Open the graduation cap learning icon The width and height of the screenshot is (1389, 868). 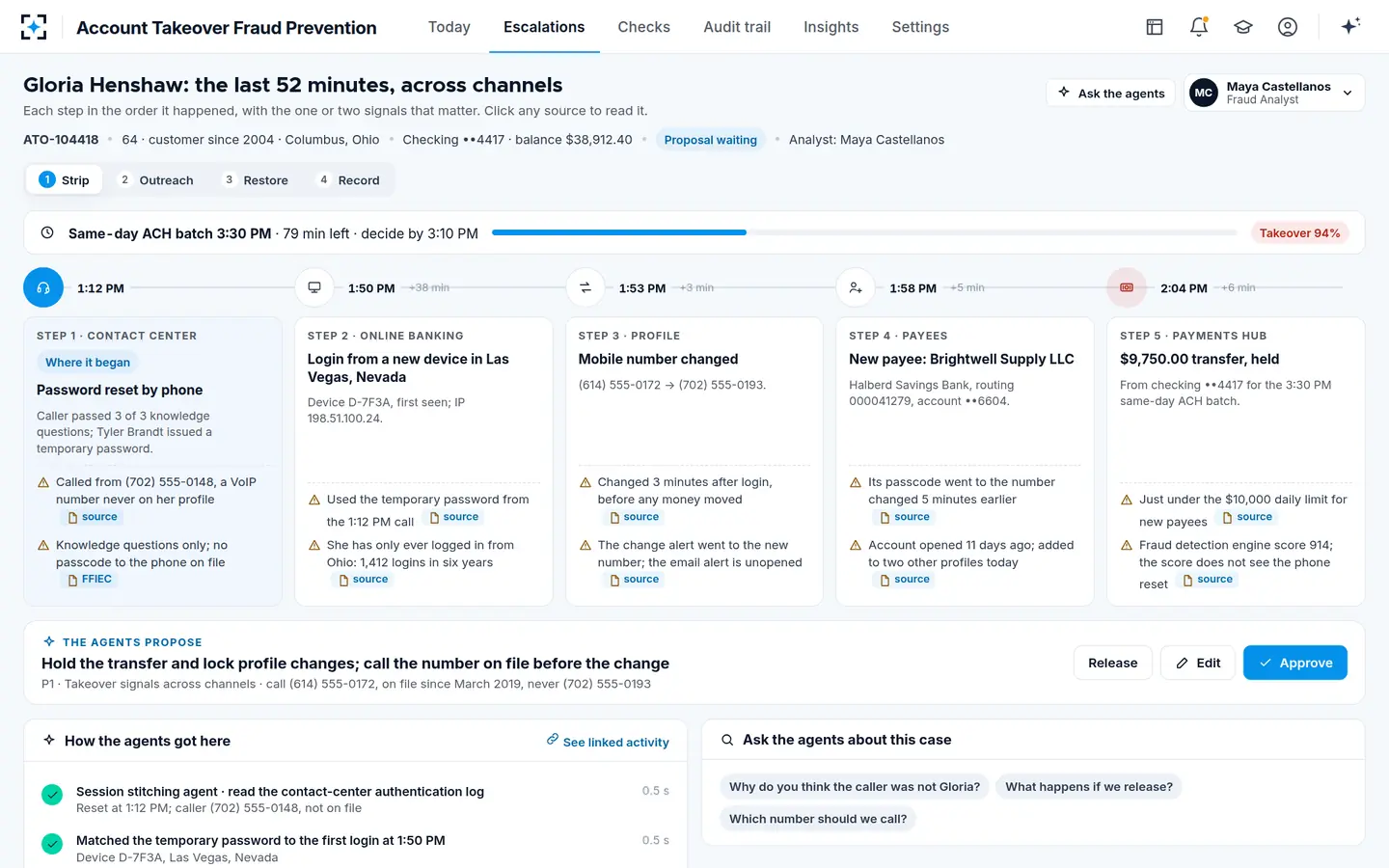click(1243, 27)
